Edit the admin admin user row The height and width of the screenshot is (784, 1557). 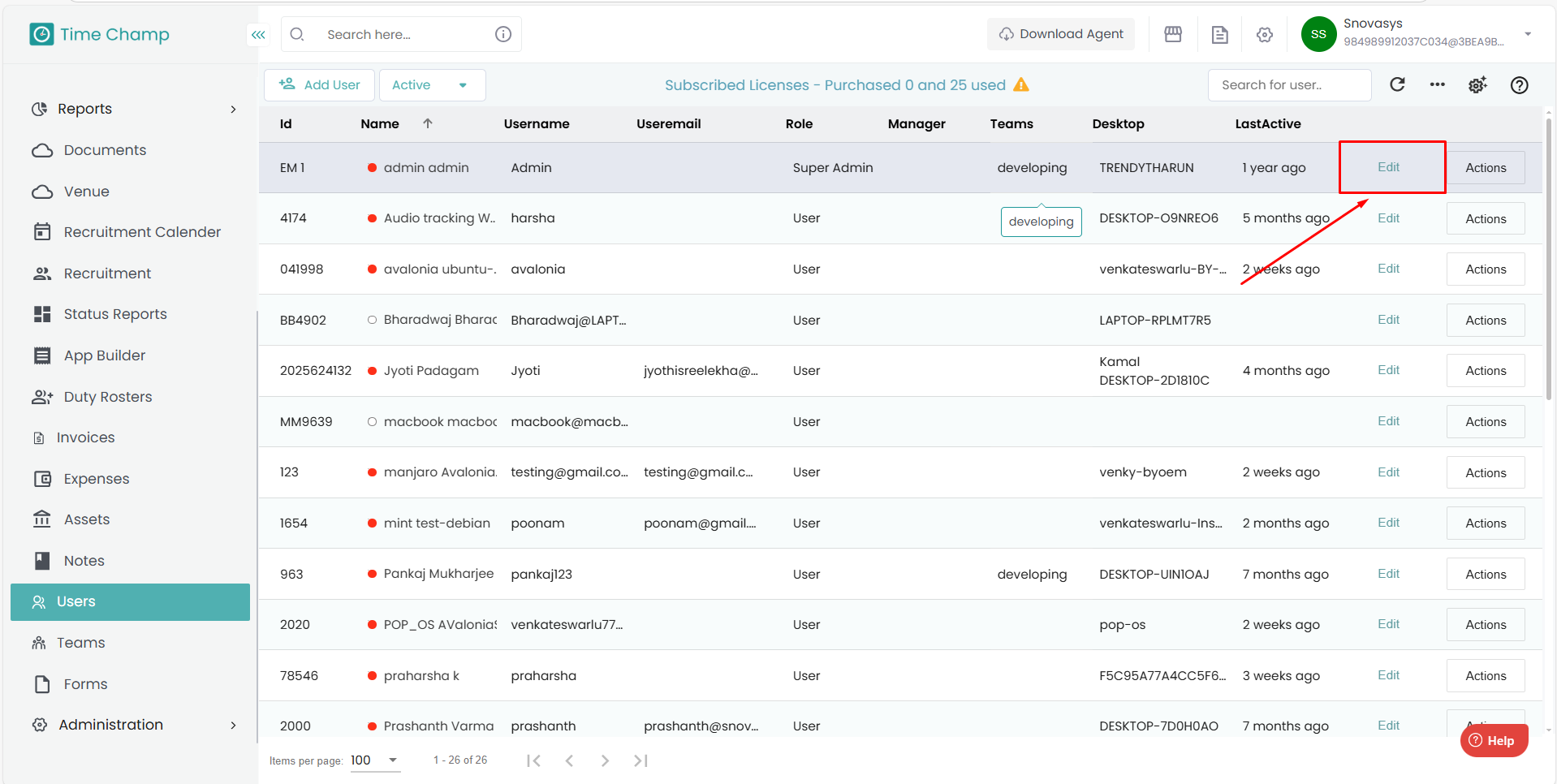point(1388,167)
